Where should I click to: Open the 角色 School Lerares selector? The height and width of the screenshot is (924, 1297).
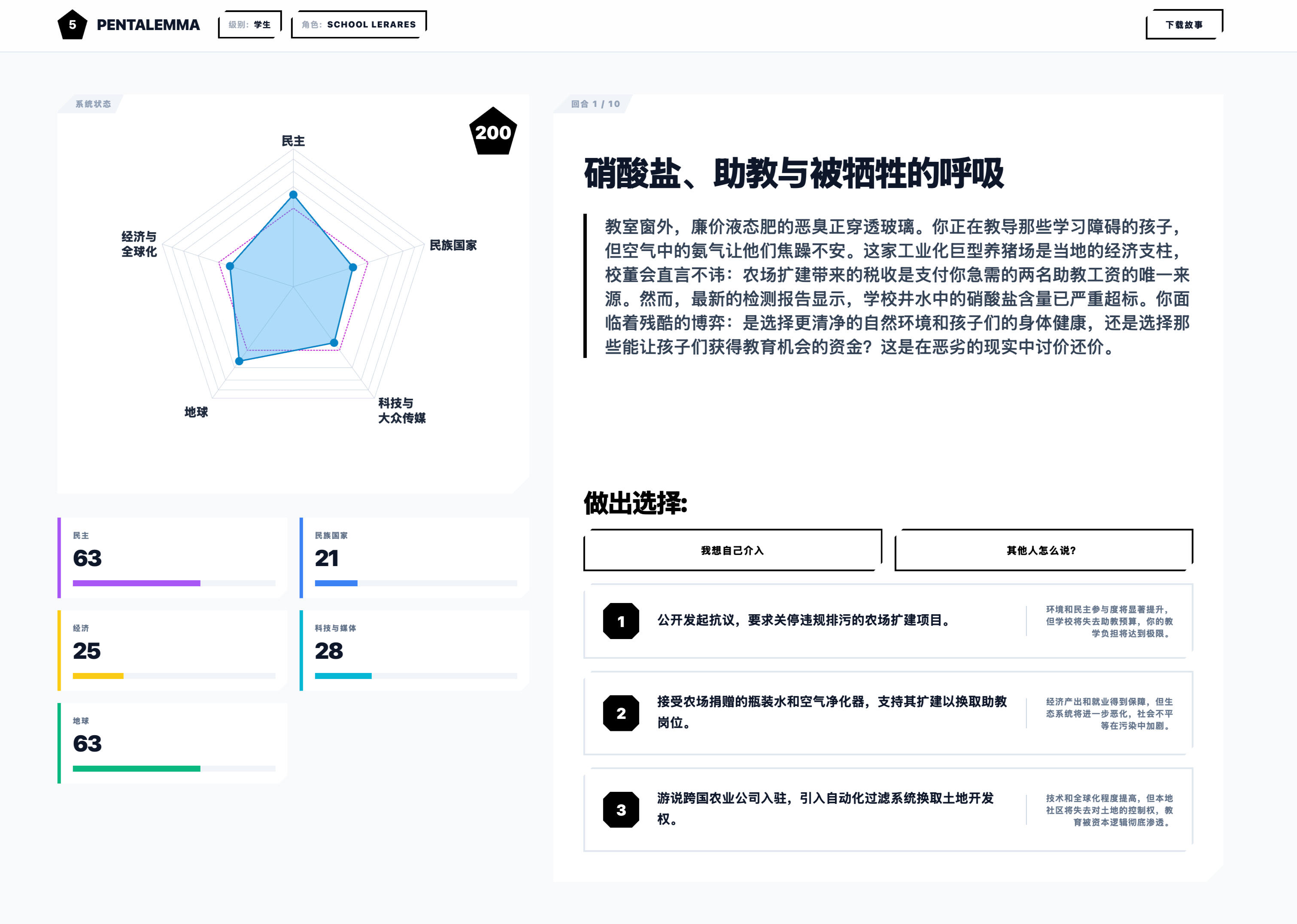coord(358,24)
